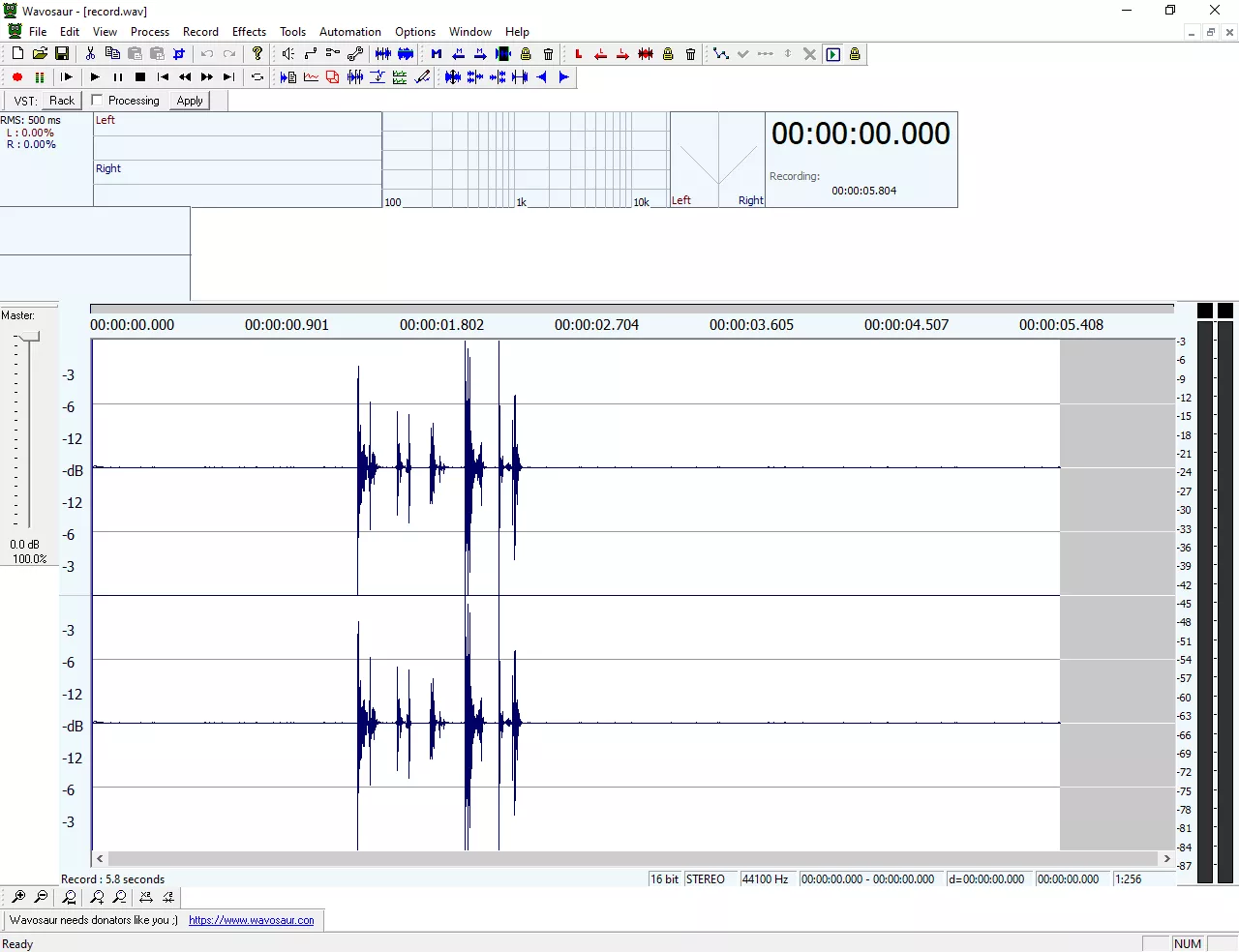Click the red record button
The height and width of the screenshot is (952, 1239).
coord(17,77)
